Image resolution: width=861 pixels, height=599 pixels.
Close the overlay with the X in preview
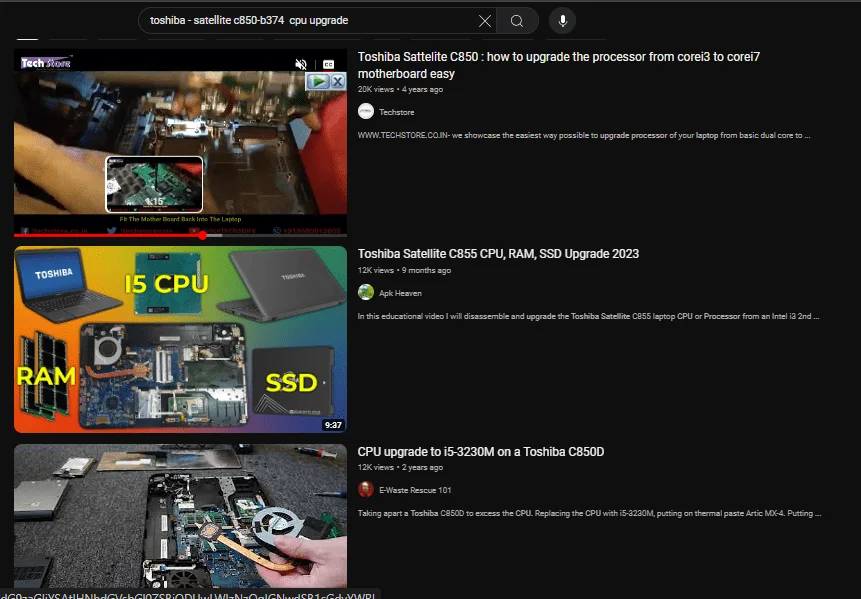tap(338, 82)
